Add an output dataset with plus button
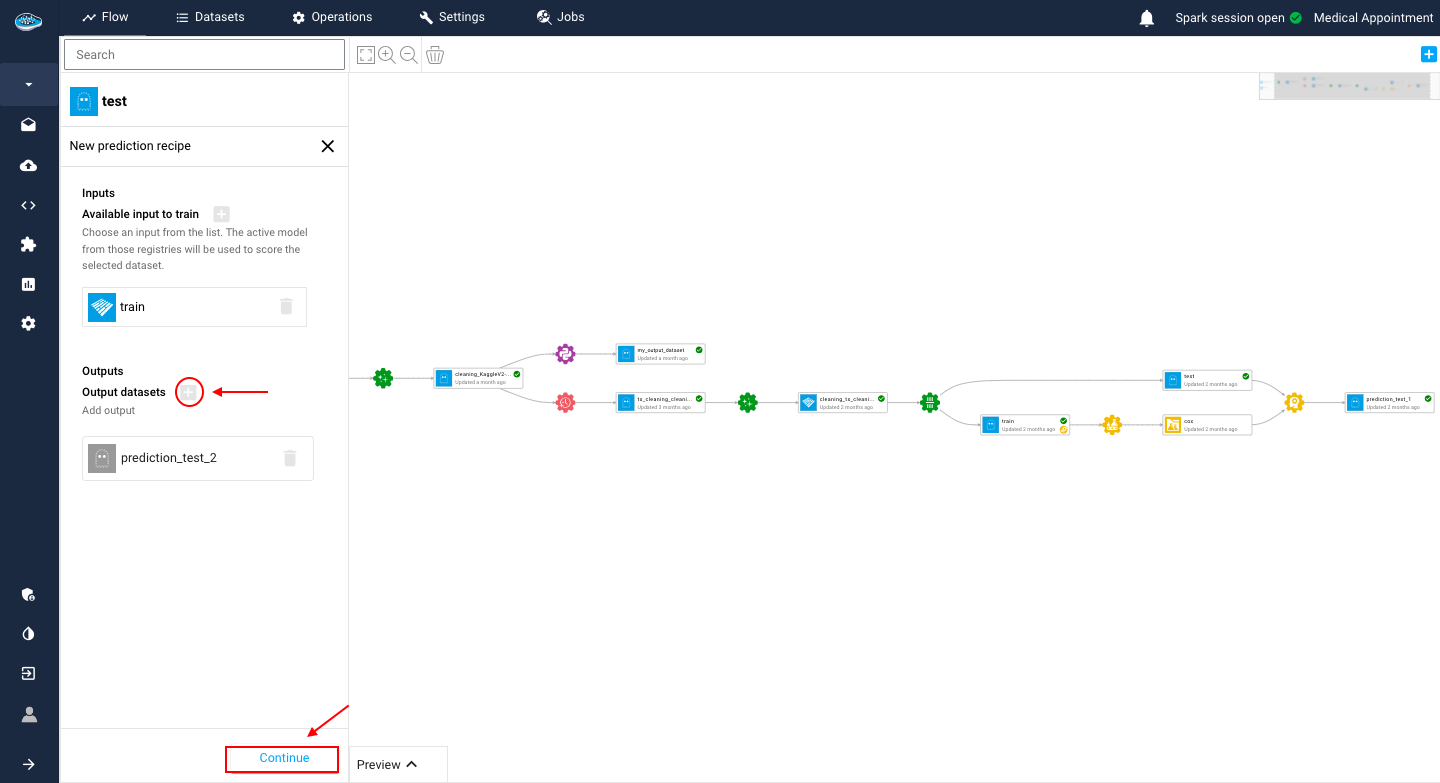The width and height of the screenshot is (1440, 783). pyautogui.click(x=189, y=392)
